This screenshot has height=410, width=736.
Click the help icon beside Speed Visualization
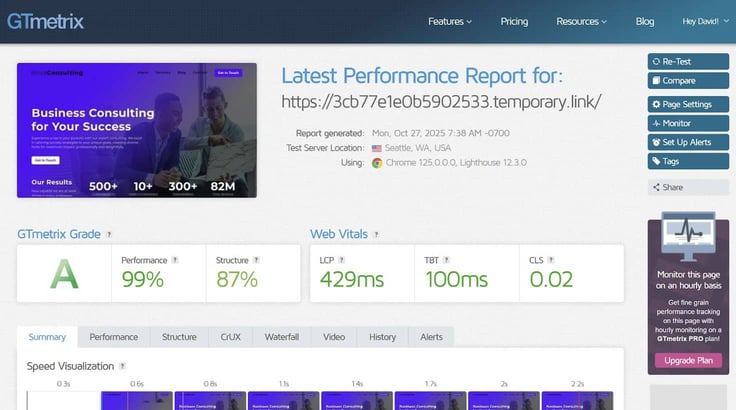point(123,366)
